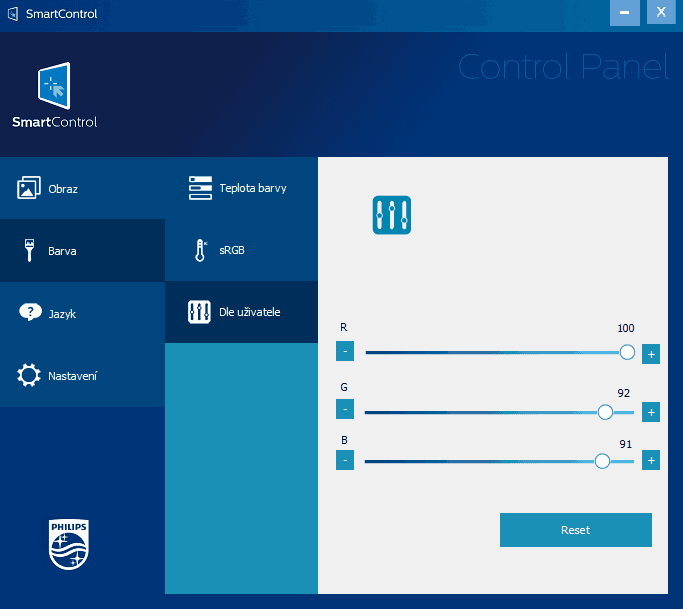The width and height of the screenshot is (683, 609).
Task: Open the Nastavení gear icon
Action: pyautogui.click(x=29, y=375)
